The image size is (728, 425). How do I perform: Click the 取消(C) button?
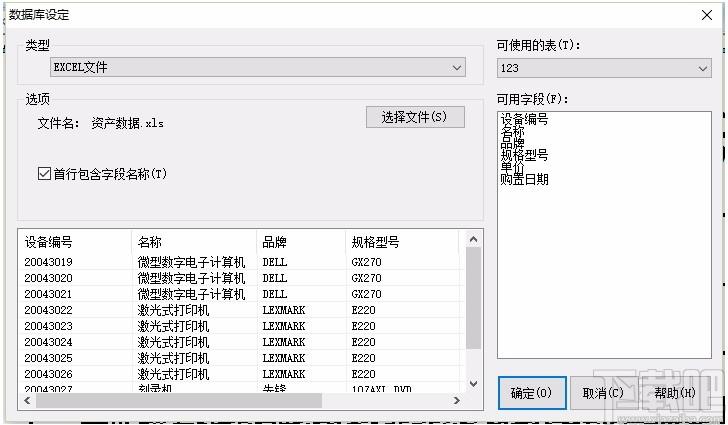click(603, 393)
